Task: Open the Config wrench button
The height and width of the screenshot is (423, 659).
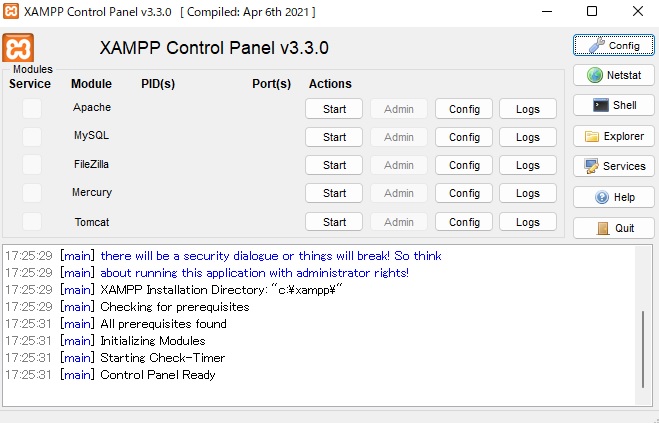Action: (x=613, y=46)
